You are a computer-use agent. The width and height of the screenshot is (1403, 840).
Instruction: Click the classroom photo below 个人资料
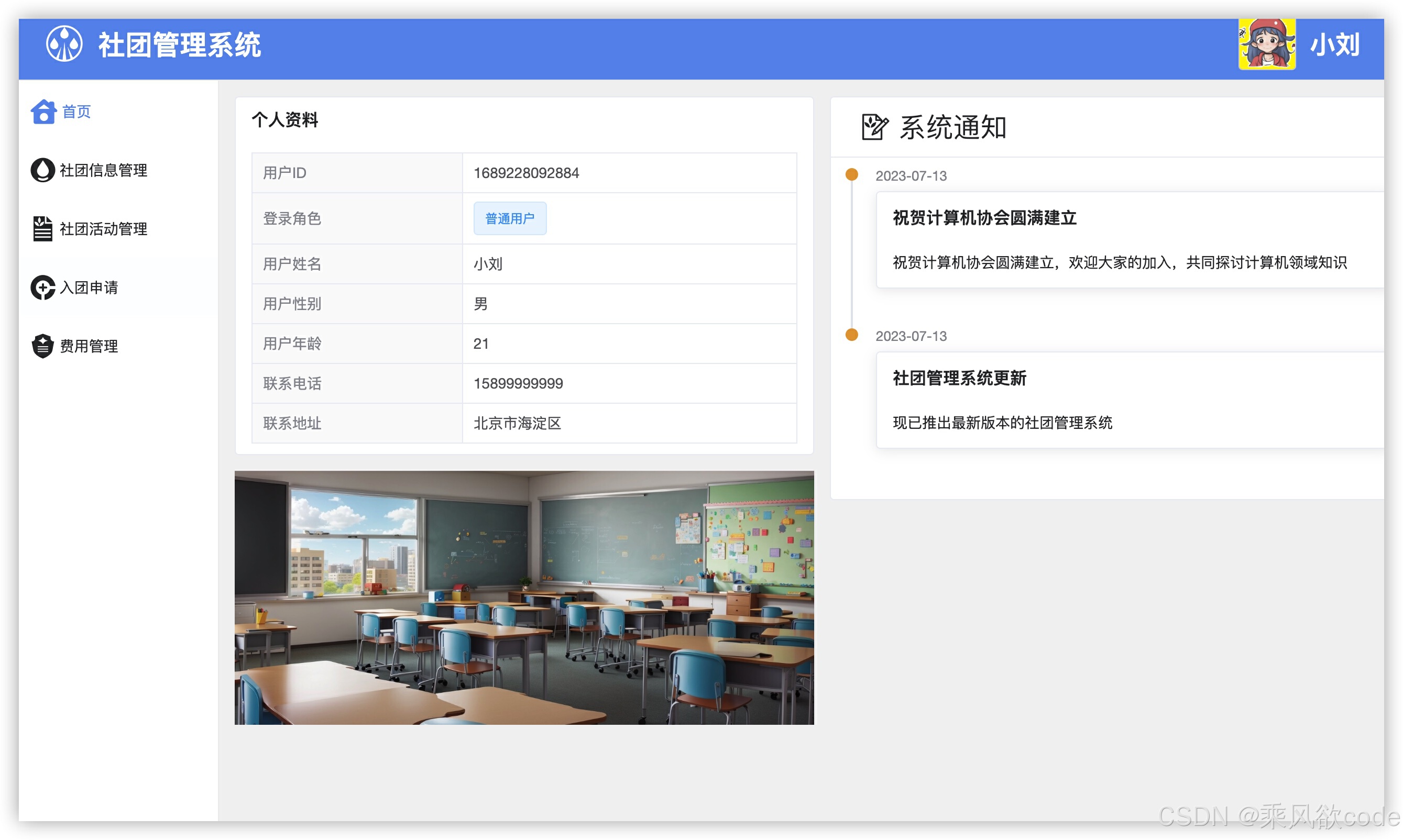click(x=524, y=598)
